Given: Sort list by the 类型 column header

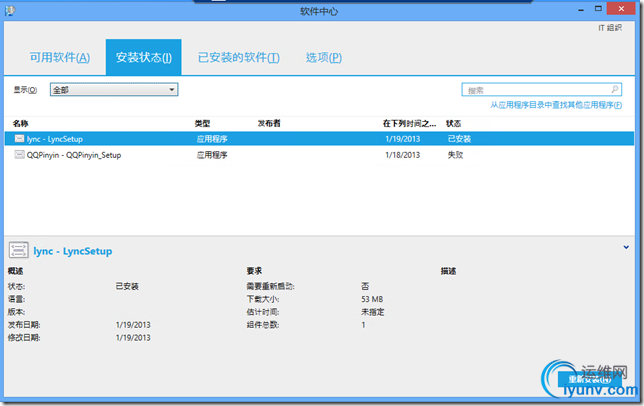Looking at the screenshot, I should click(202, 124).
